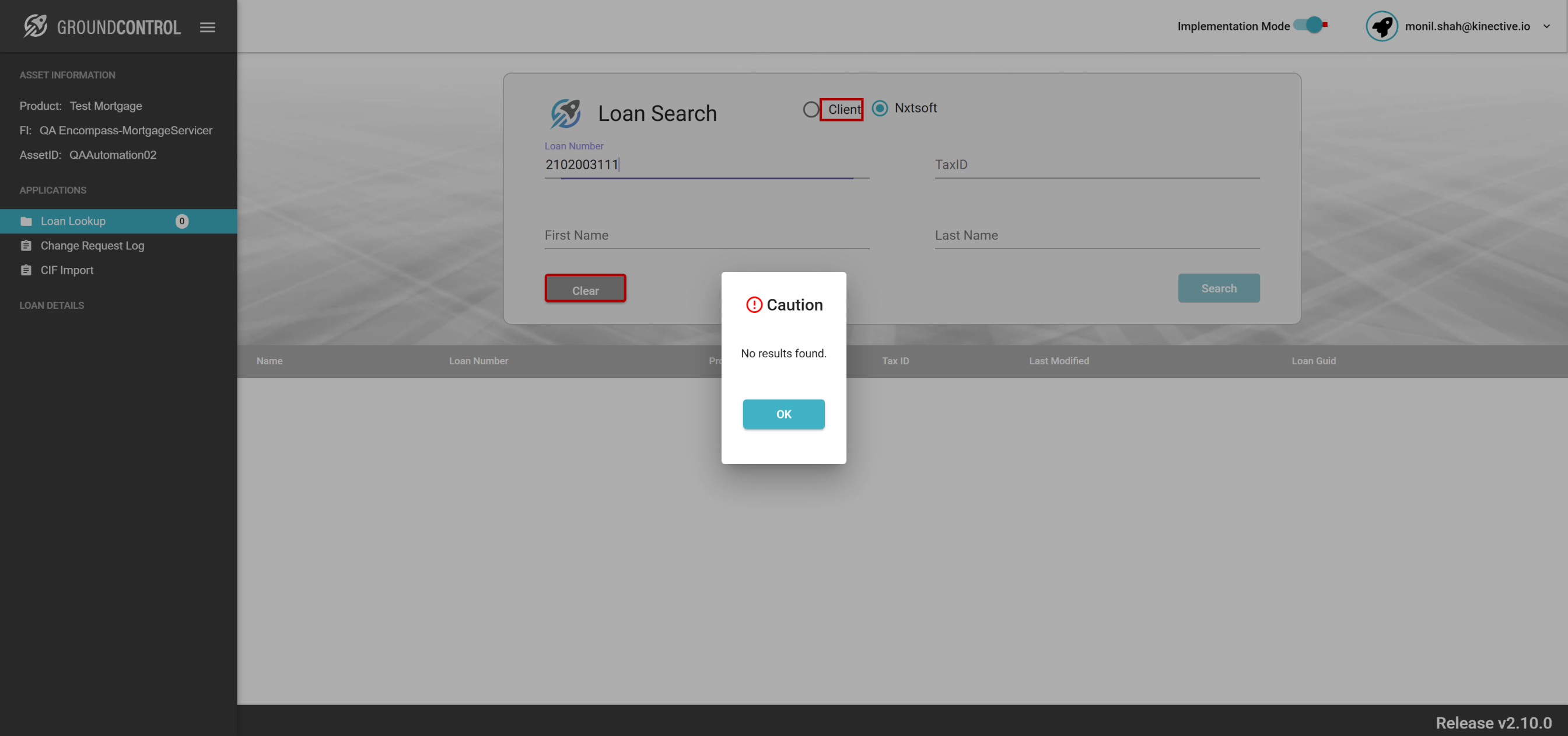Open the CIF Import menu item
1568x736 pixels.
tap(67, 270)
